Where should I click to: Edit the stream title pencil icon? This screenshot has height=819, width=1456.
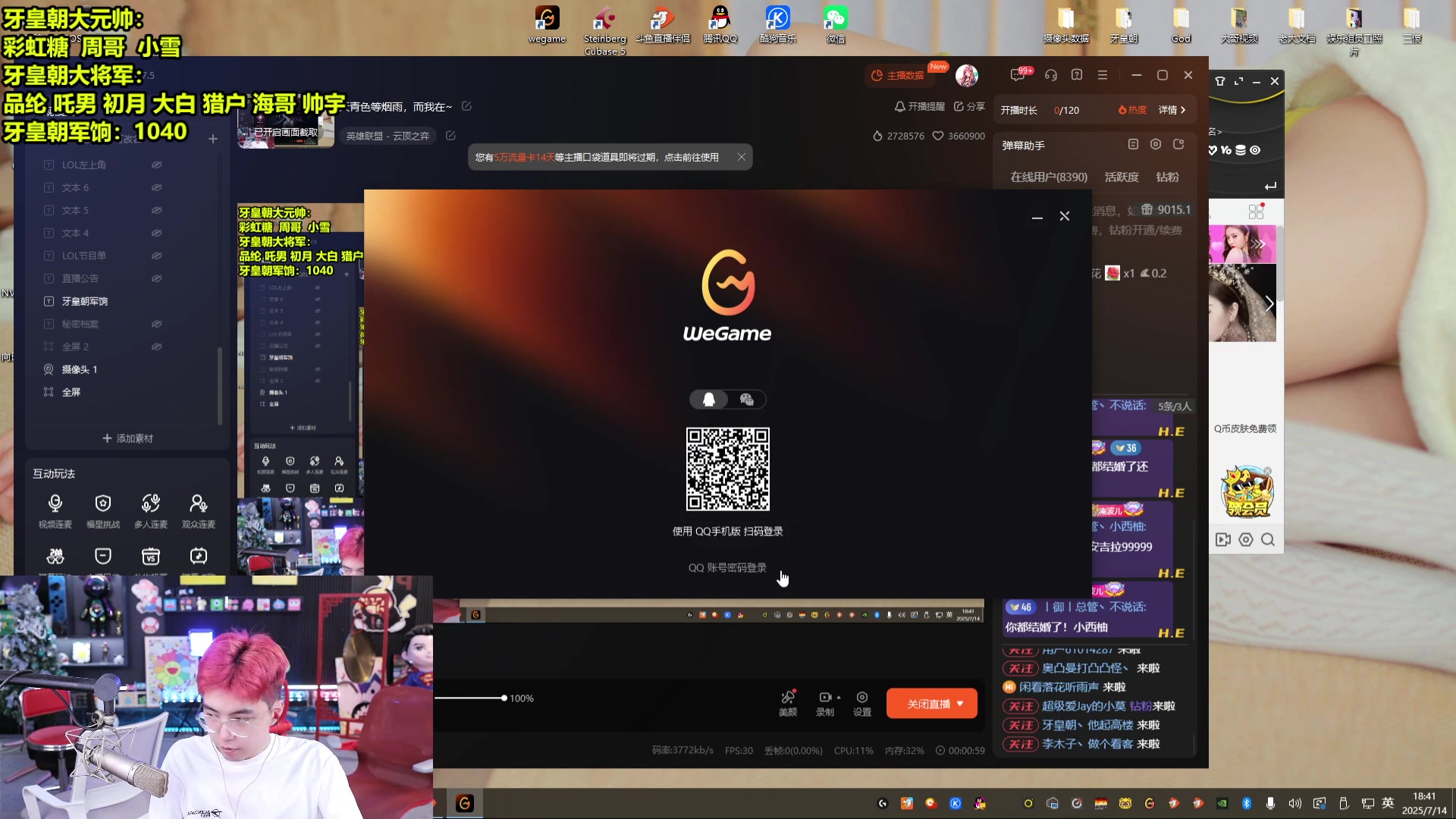pyautogui.click(x=466, y=106)
